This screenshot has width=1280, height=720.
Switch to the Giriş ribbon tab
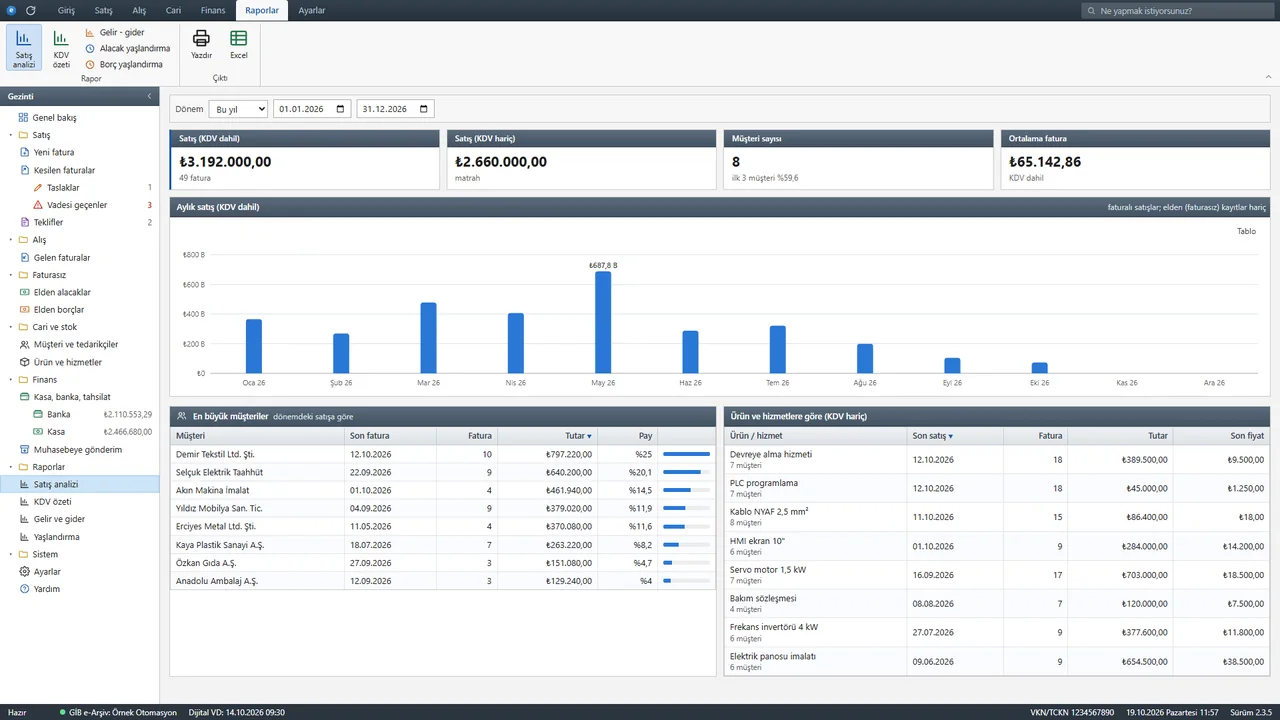pos(66,11)
